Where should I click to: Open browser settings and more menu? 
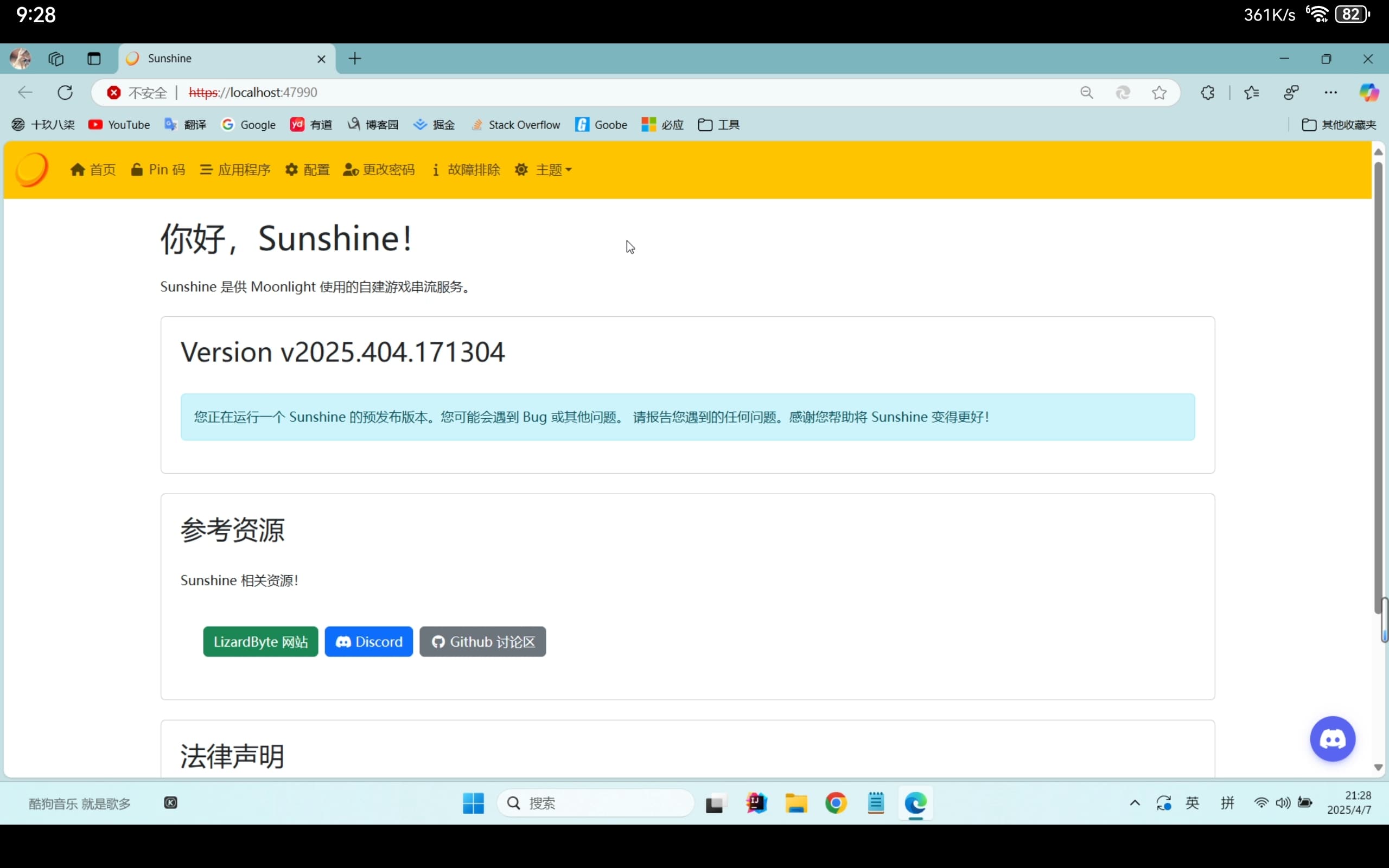point(1330,92)
